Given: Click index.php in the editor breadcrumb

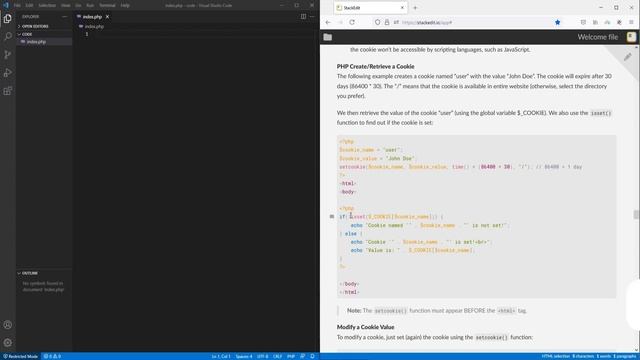Looking at the screenshot, I should pos(94,27).
